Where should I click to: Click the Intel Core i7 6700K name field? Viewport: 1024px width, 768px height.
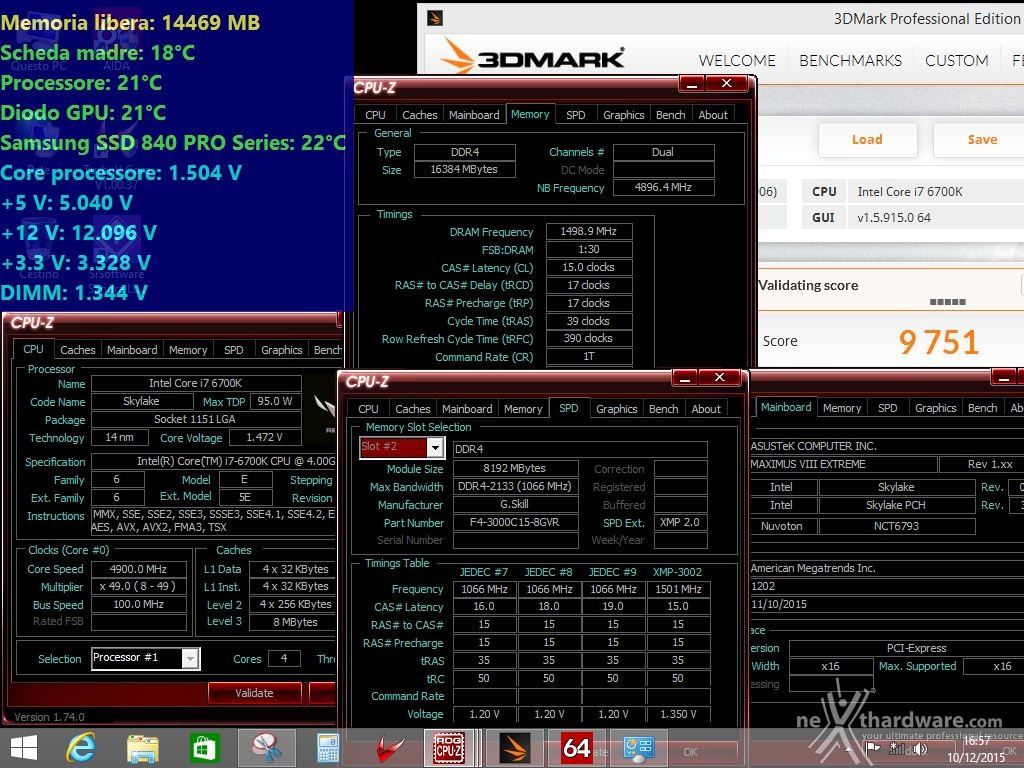[x=196, y=383]
